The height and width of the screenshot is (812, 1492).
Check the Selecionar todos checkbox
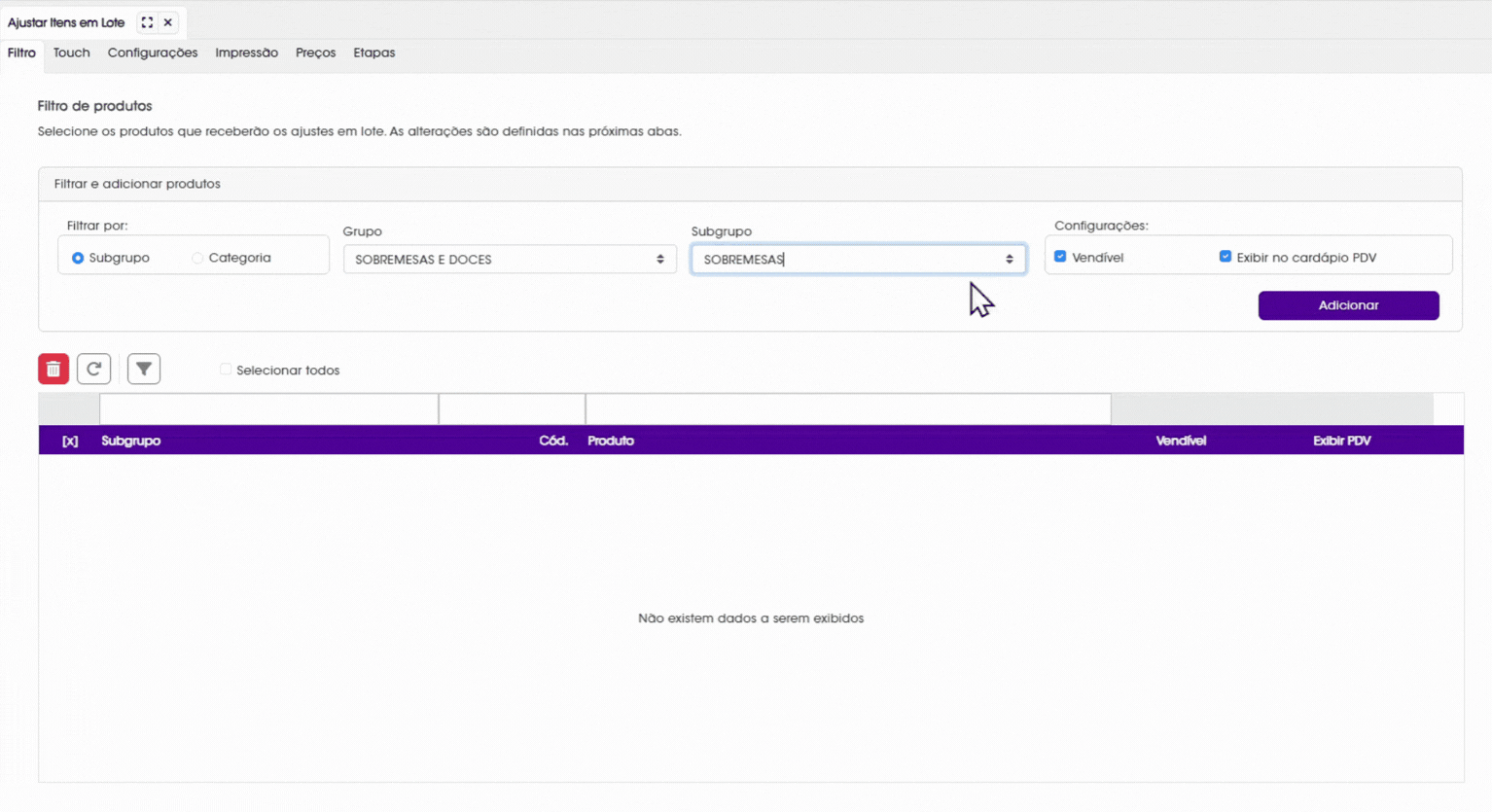[226, 370]
